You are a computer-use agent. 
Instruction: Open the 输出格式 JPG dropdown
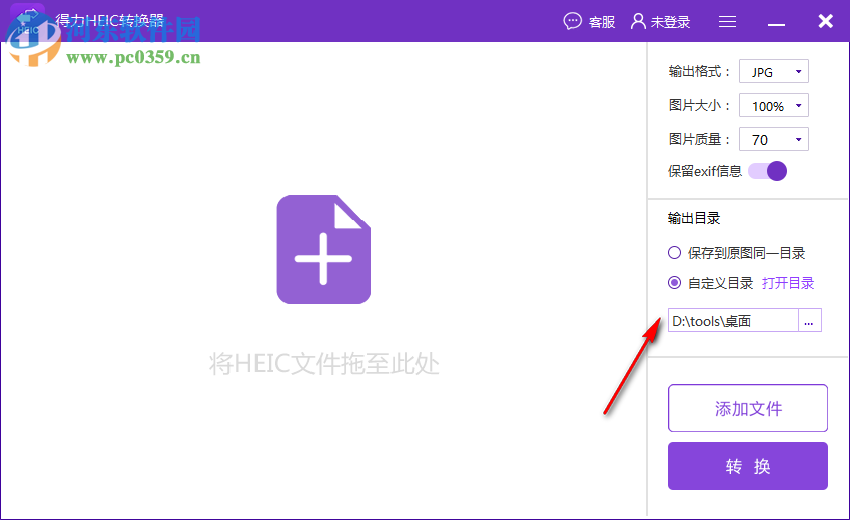coord(774,72)
